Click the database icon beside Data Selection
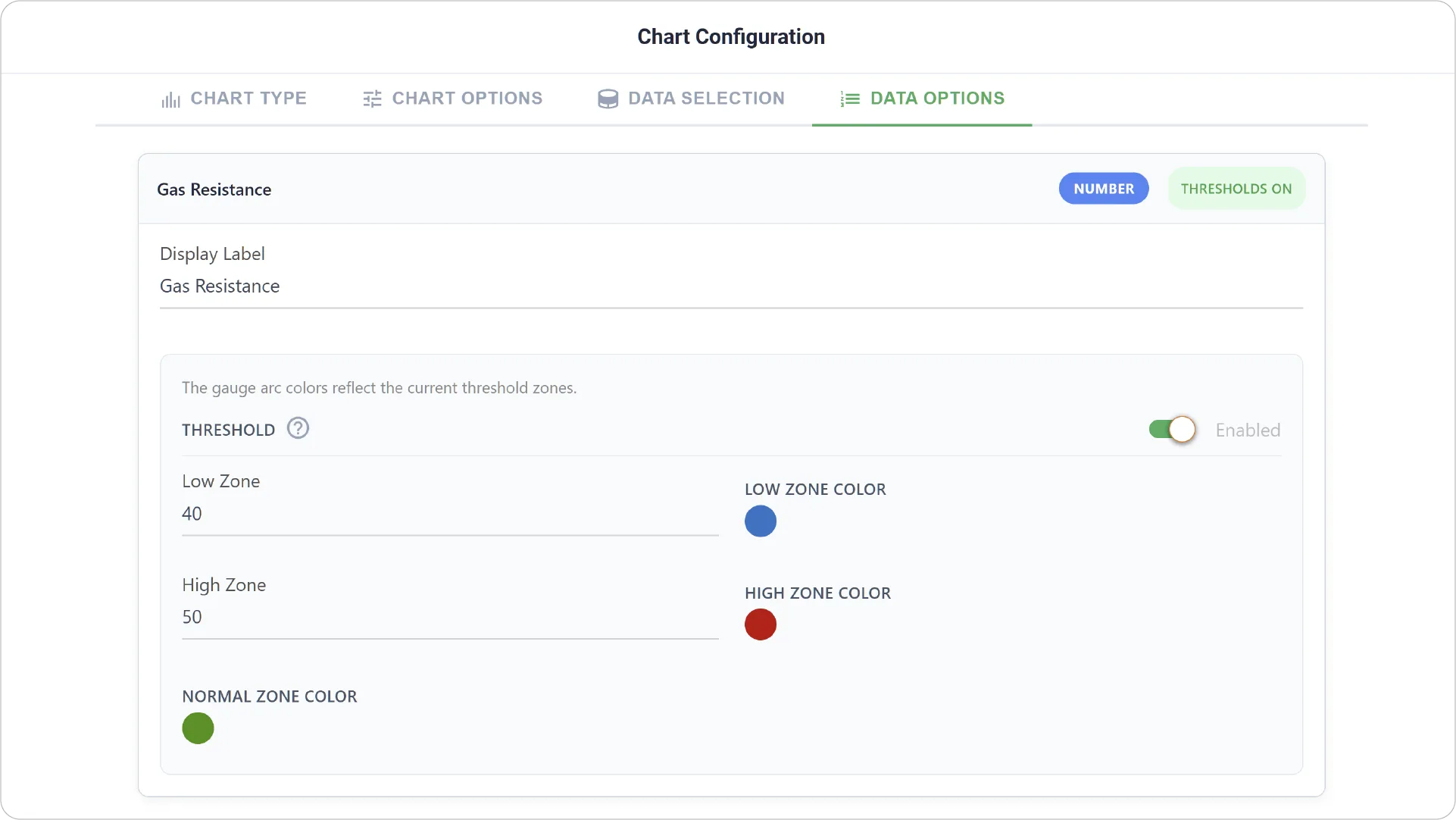The image size is (1456, 820). [x=608, y=99]
